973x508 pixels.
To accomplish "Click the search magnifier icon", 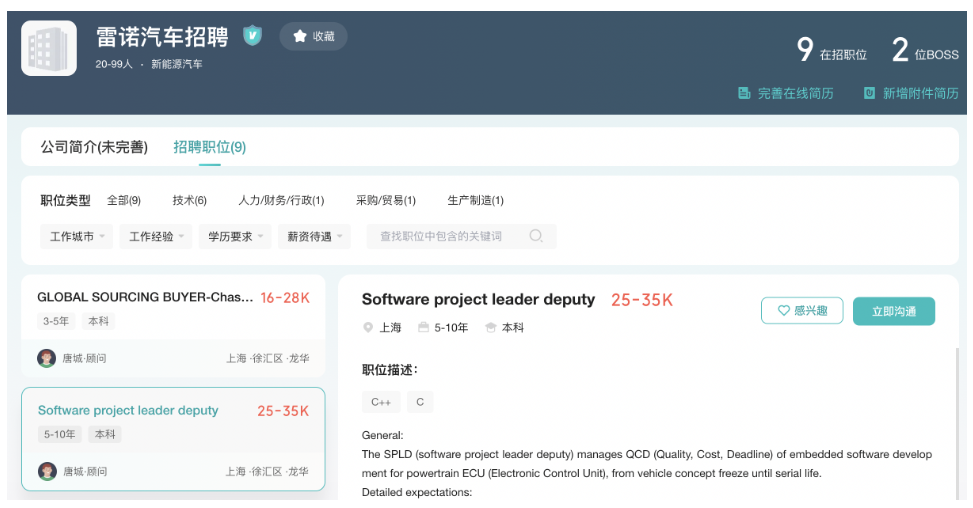I will (x=536, y=236).
